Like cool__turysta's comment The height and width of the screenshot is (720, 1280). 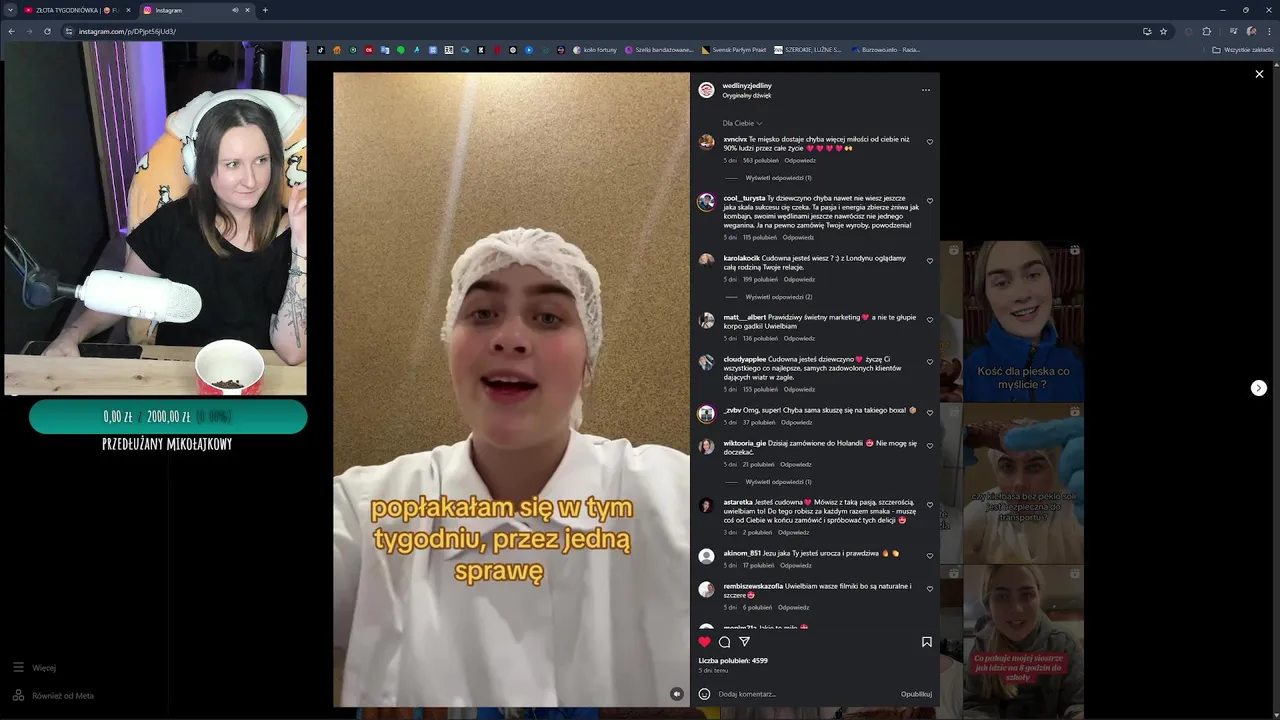930,201
